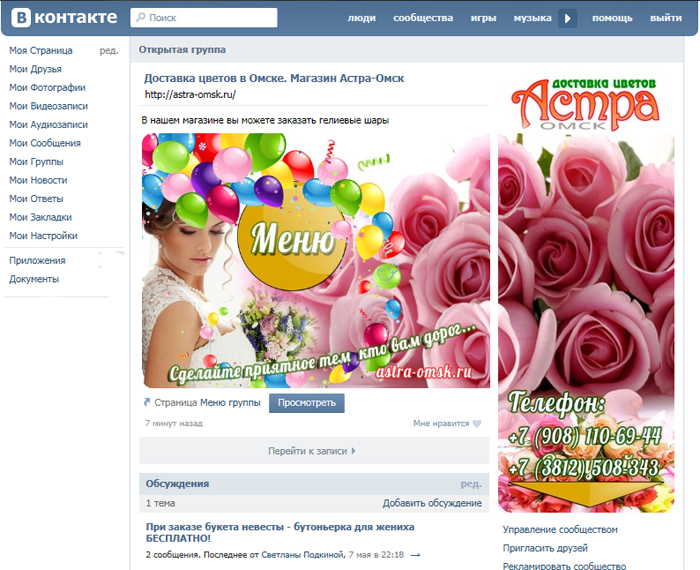Screen dimensions: 700x570
Task: Click the search magnifier icon
Action: tap(141, 17)
